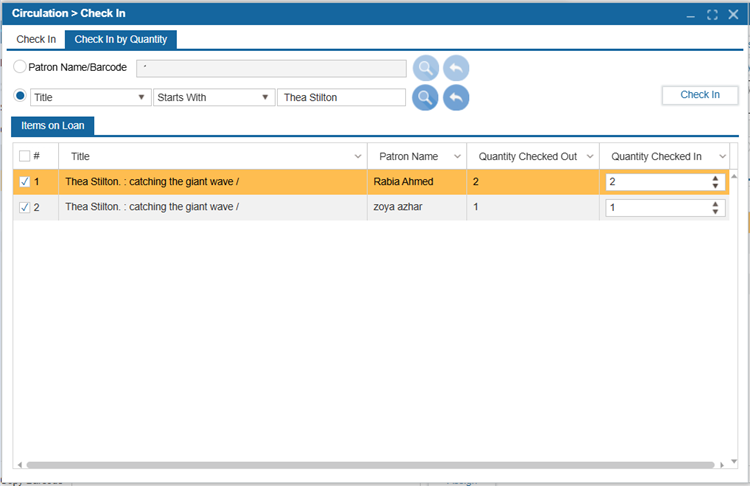Switch to the Check In tab
Screen dimensions: 750x486
(37, 39)
